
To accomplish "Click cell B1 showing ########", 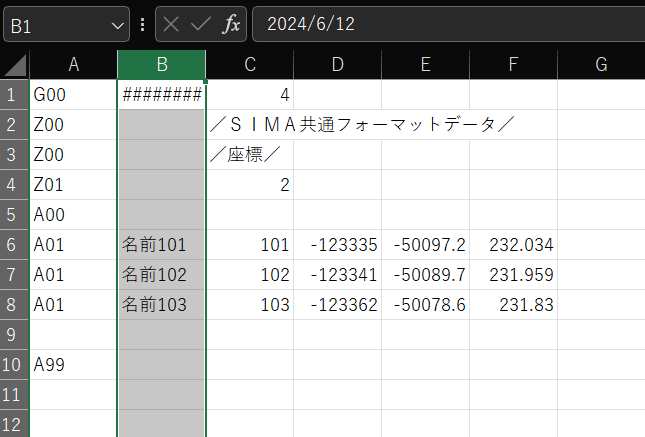I will (x=161, y=95).
